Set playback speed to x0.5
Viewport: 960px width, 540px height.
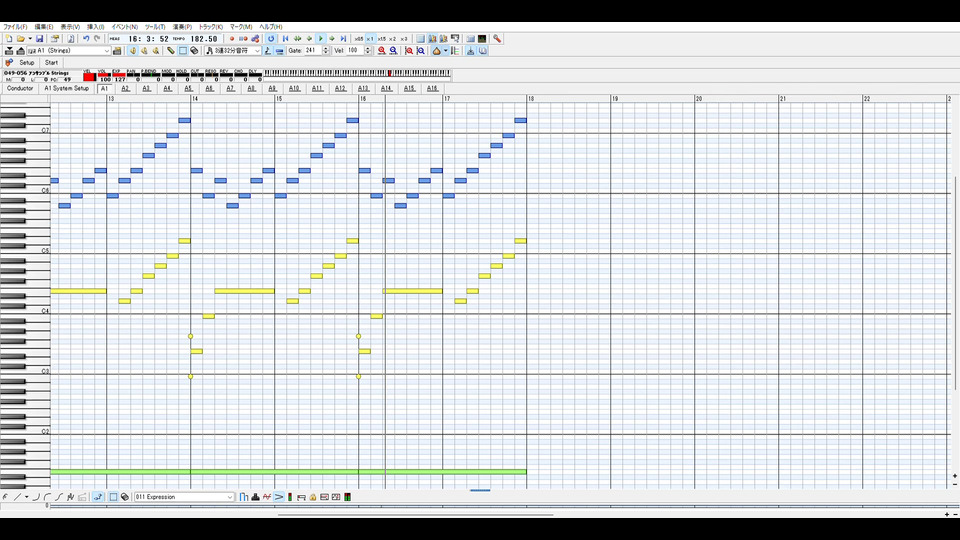(359, 39)
